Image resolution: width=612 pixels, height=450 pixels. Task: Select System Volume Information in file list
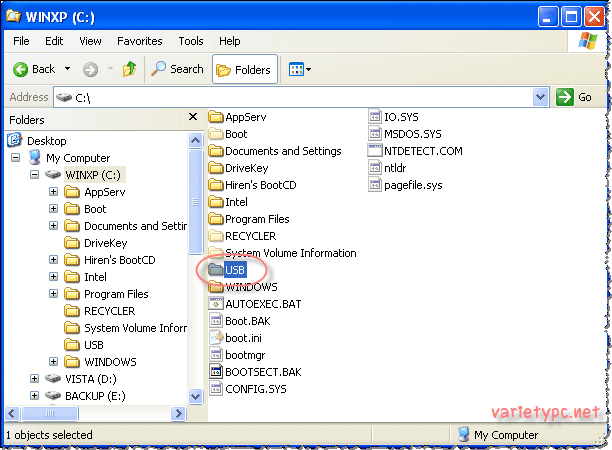[x=282, y=253]
